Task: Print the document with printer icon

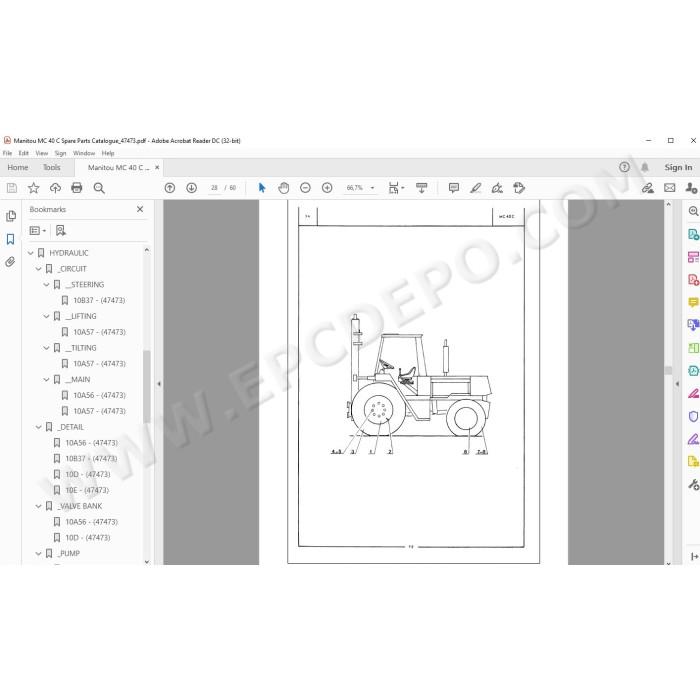Action: click(77, 188)
